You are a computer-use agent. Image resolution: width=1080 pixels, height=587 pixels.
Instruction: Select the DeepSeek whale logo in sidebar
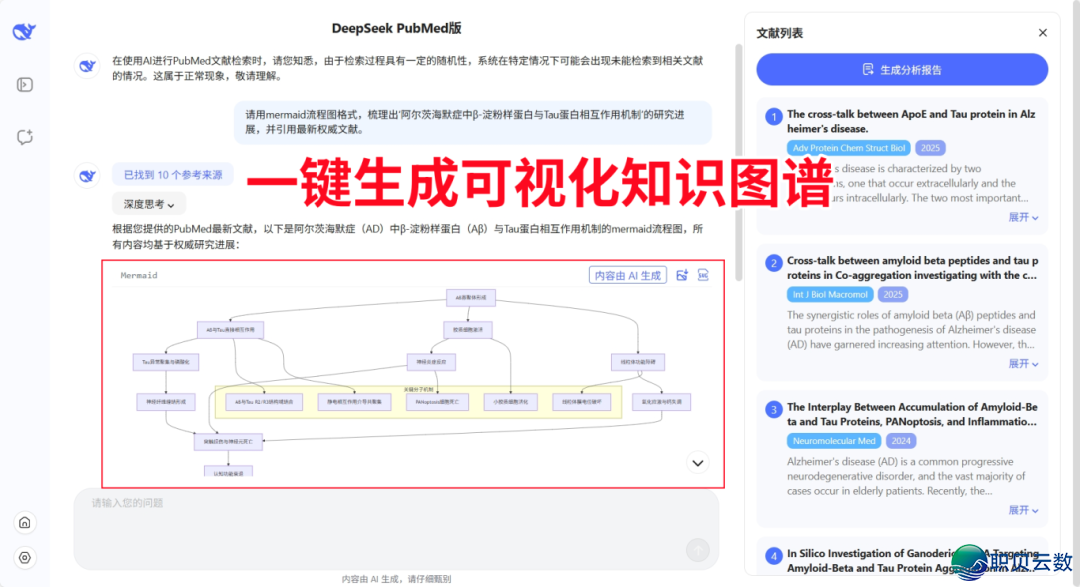[24, 30]
